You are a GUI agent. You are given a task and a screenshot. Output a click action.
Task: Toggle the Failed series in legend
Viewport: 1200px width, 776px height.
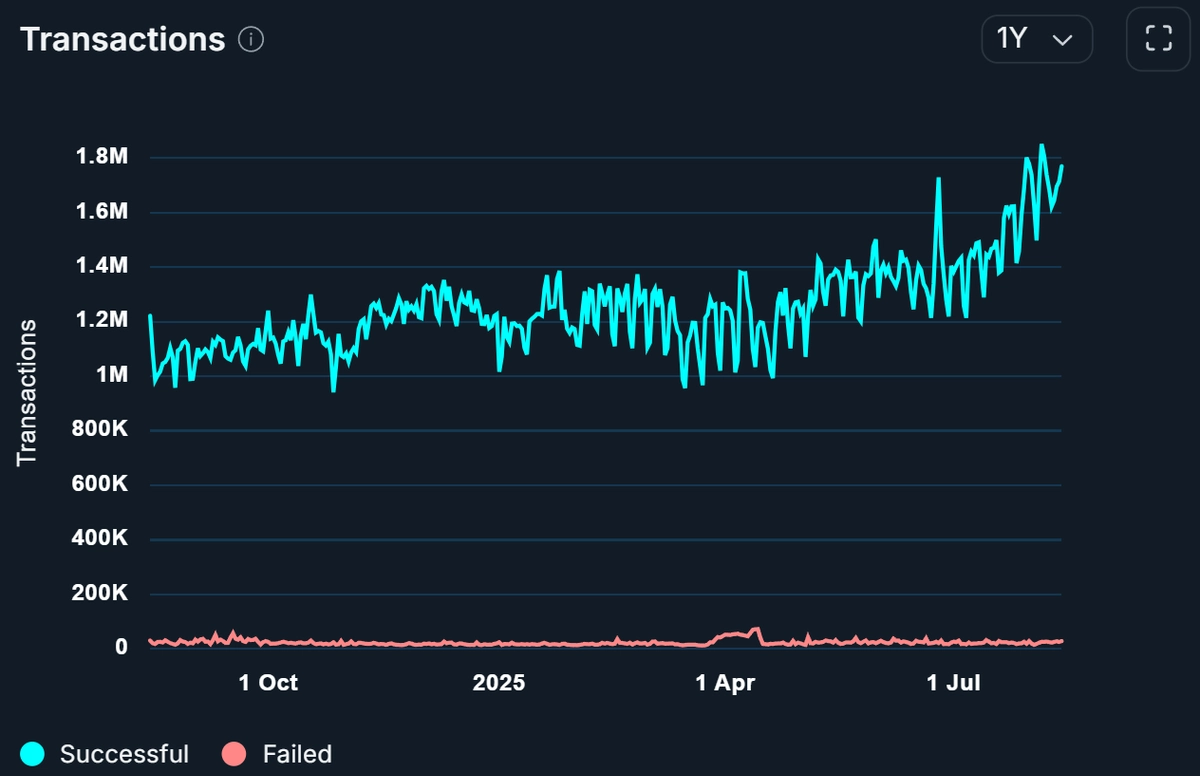277,754
